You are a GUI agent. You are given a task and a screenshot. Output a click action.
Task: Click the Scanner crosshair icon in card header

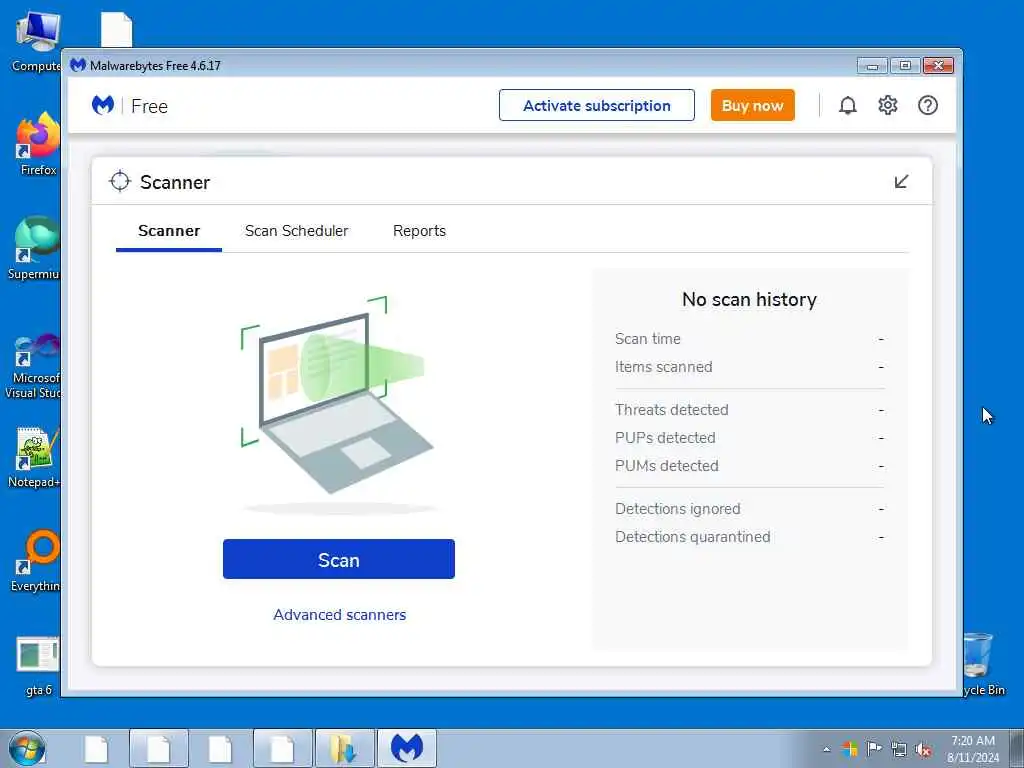(x=120, y=182)
